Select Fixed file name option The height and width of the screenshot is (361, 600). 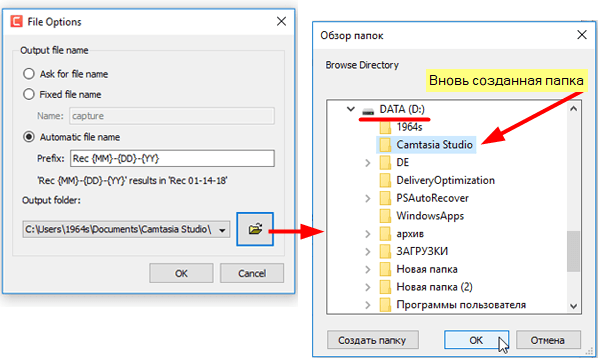[29, 94]
